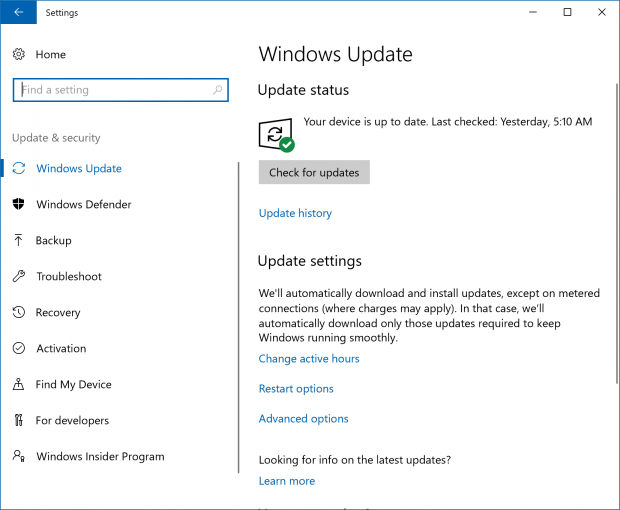The height and width of the screenshot is (510, 620).
Task: Click the Troubleshoot wrench icon
Action: coord(19,276)
